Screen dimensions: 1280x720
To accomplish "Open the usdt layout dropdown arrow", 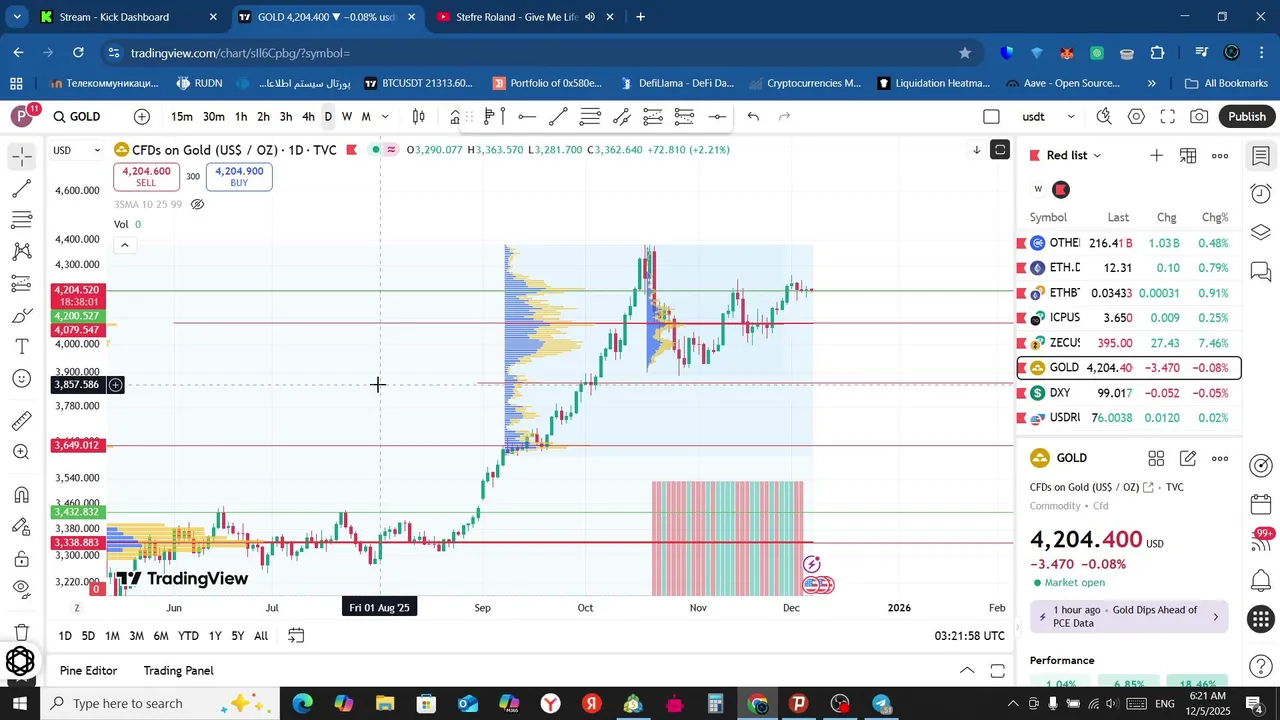I will click(1071, 117).
